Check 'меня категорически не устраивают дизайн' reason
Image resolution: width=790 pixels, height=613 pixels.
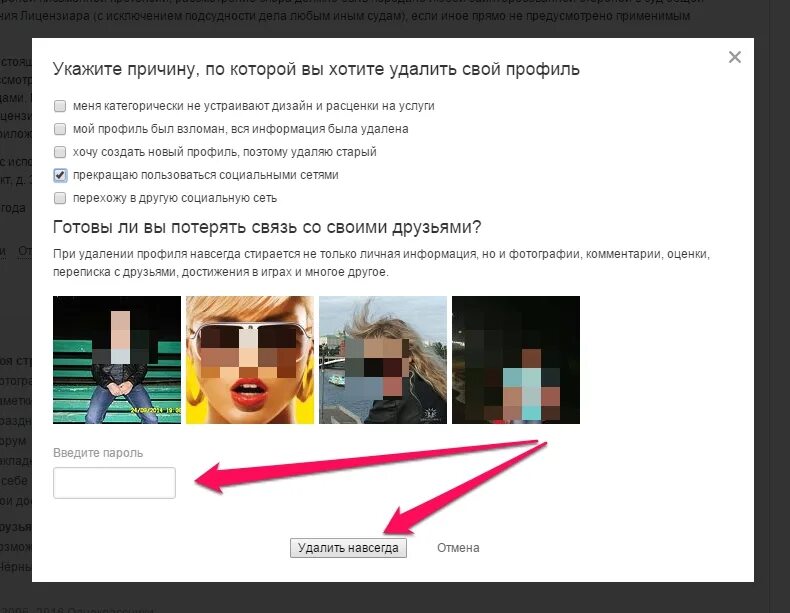pyautogui.click(x=60, y=106)
